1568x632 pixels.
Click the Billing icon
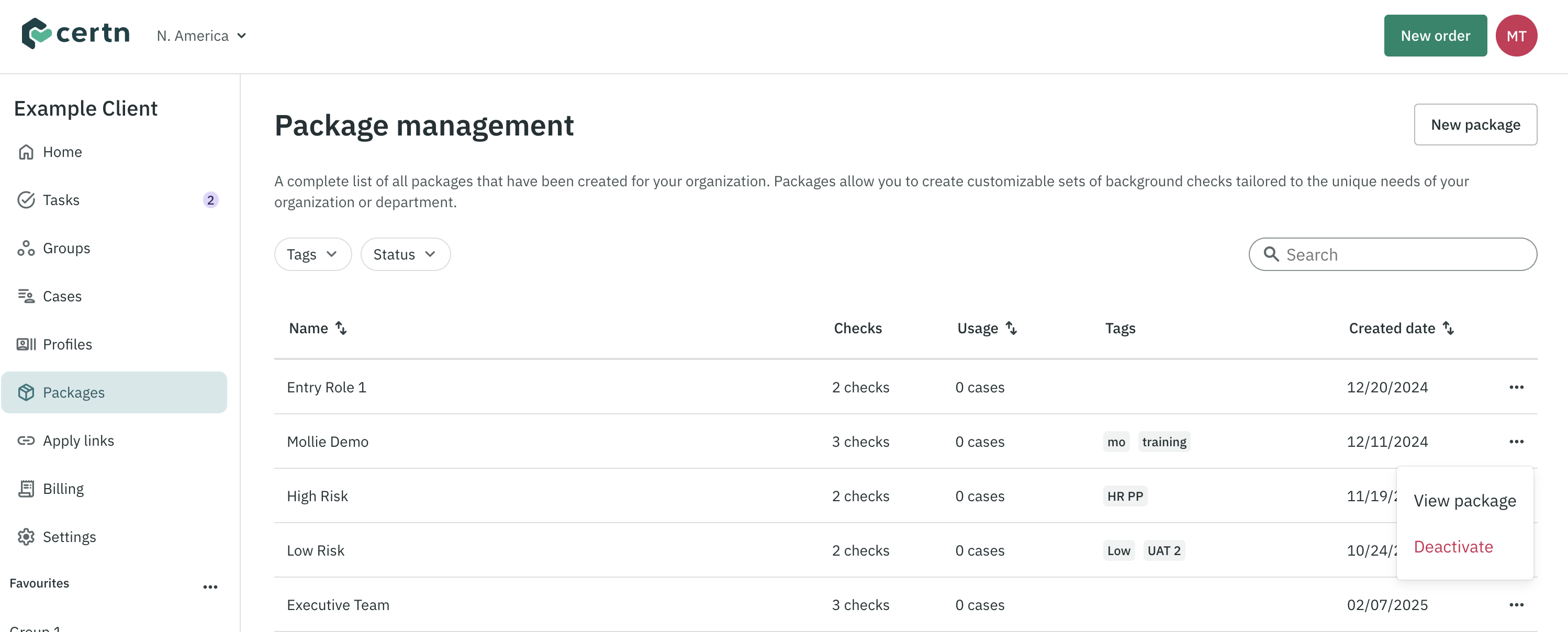(x=26, y=488)
